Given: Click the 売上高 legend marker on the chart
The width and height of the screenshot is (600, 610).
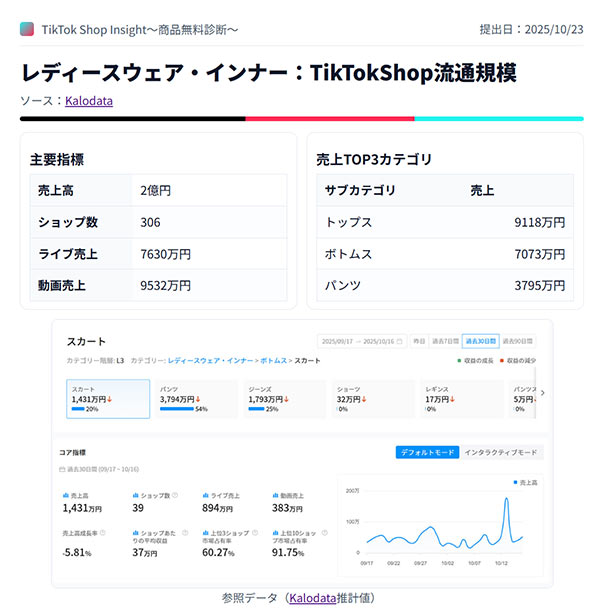Looking at the screenshot, I should click(x=514, y=483).
